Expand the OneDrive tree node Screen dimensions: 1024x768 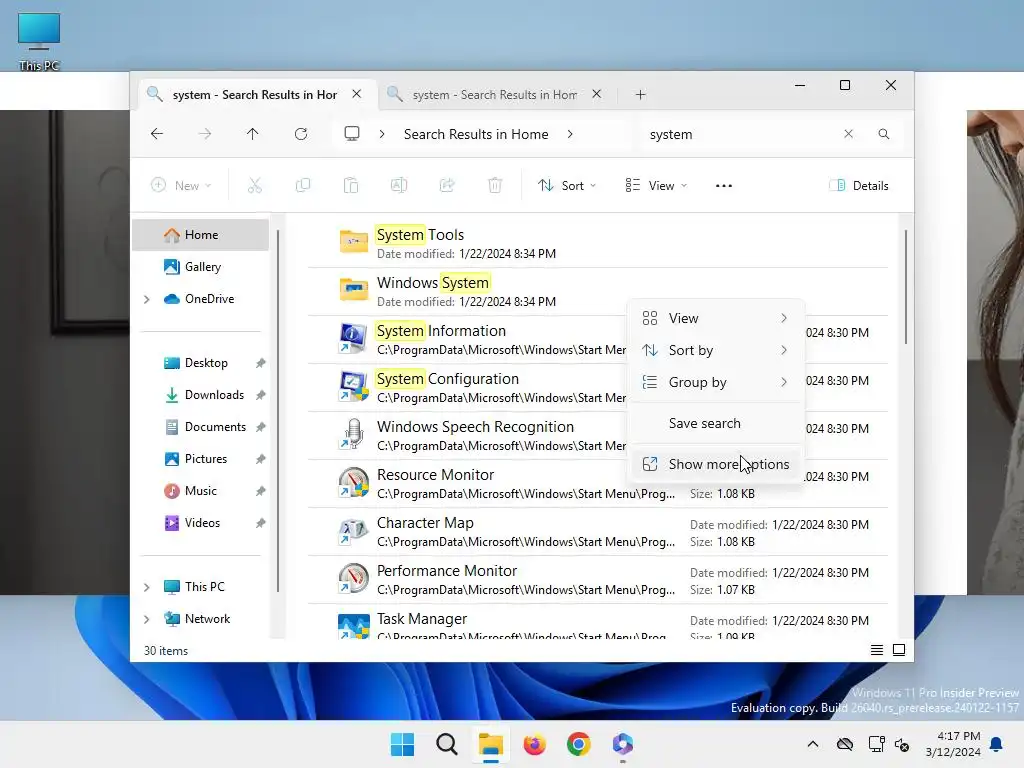point(147,299)
